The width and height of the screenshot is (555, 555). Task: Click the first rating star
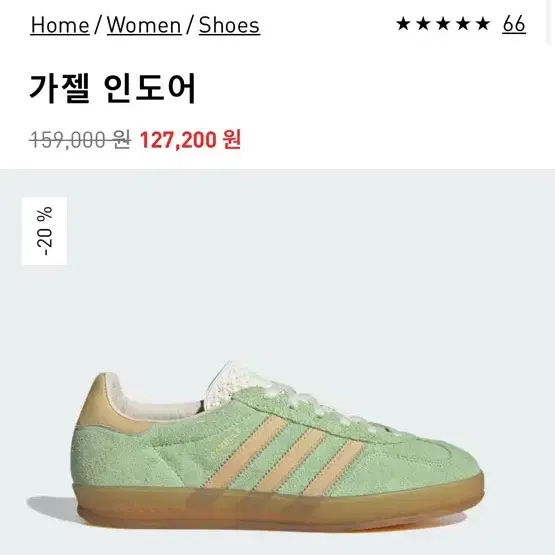(403, 24)
